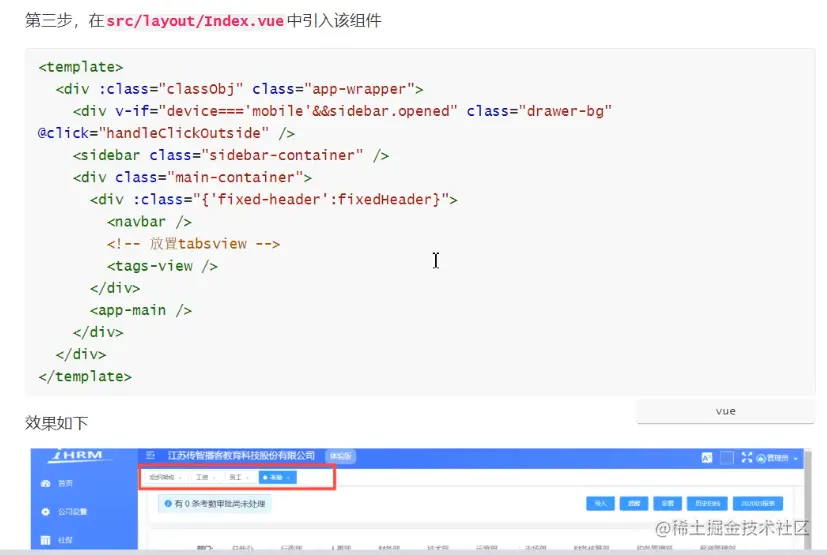The width and height of the screenshot is (827, 555).
Task: Open the 管理员 dropdown in the preview navbar
Action: pos(777,458)
